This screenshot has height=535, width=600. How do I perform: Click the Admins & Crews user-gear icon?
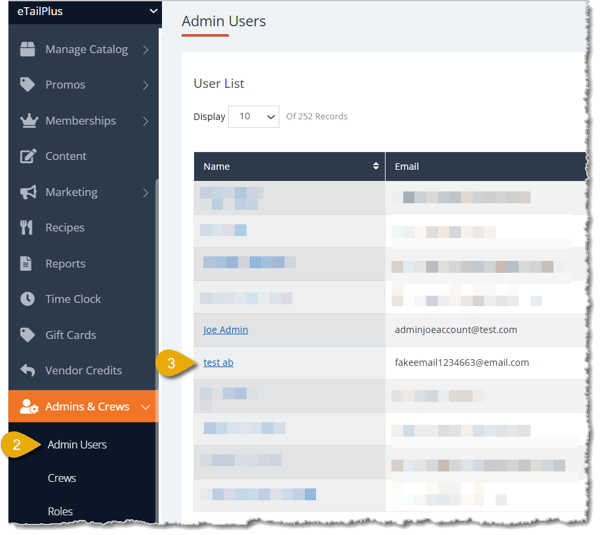coord(29,408)
